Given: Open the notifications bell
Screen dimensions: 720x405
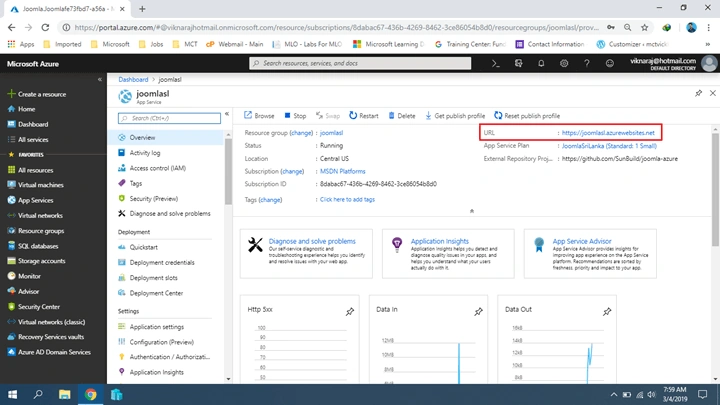Looking at the screenshot, I should (541, 64).
